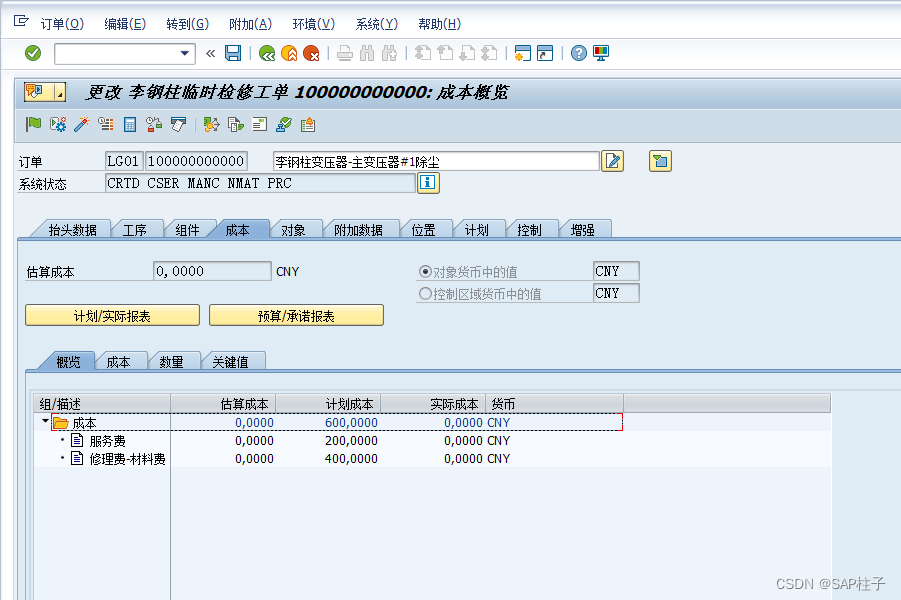Collapse the command field with double-chevron

point(210,53)
